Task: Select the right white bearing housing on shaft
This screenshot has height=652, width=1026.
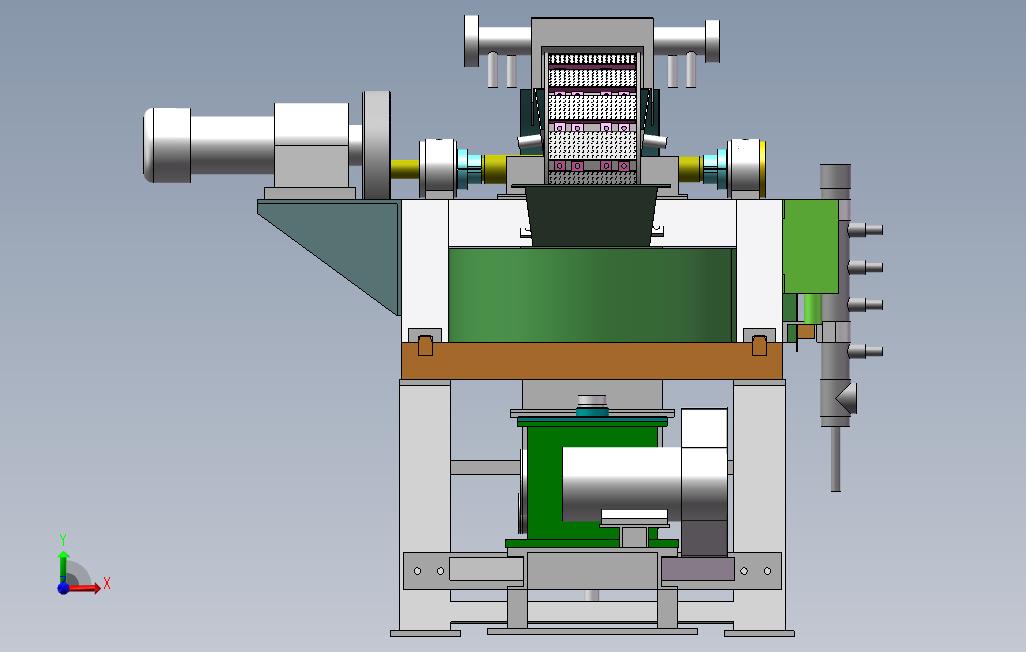Action: pos(745,168)
